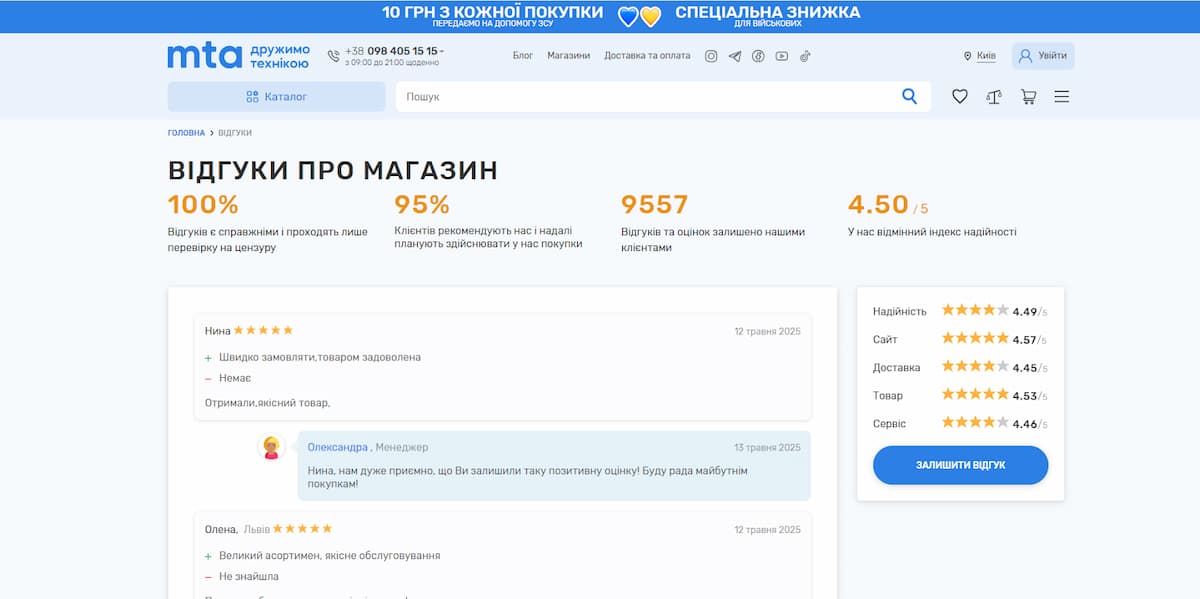Open the hamburger menu icon
The height and width of the screenshot is (599, 1200).
pyautogui.click(x=1062, y=96)
